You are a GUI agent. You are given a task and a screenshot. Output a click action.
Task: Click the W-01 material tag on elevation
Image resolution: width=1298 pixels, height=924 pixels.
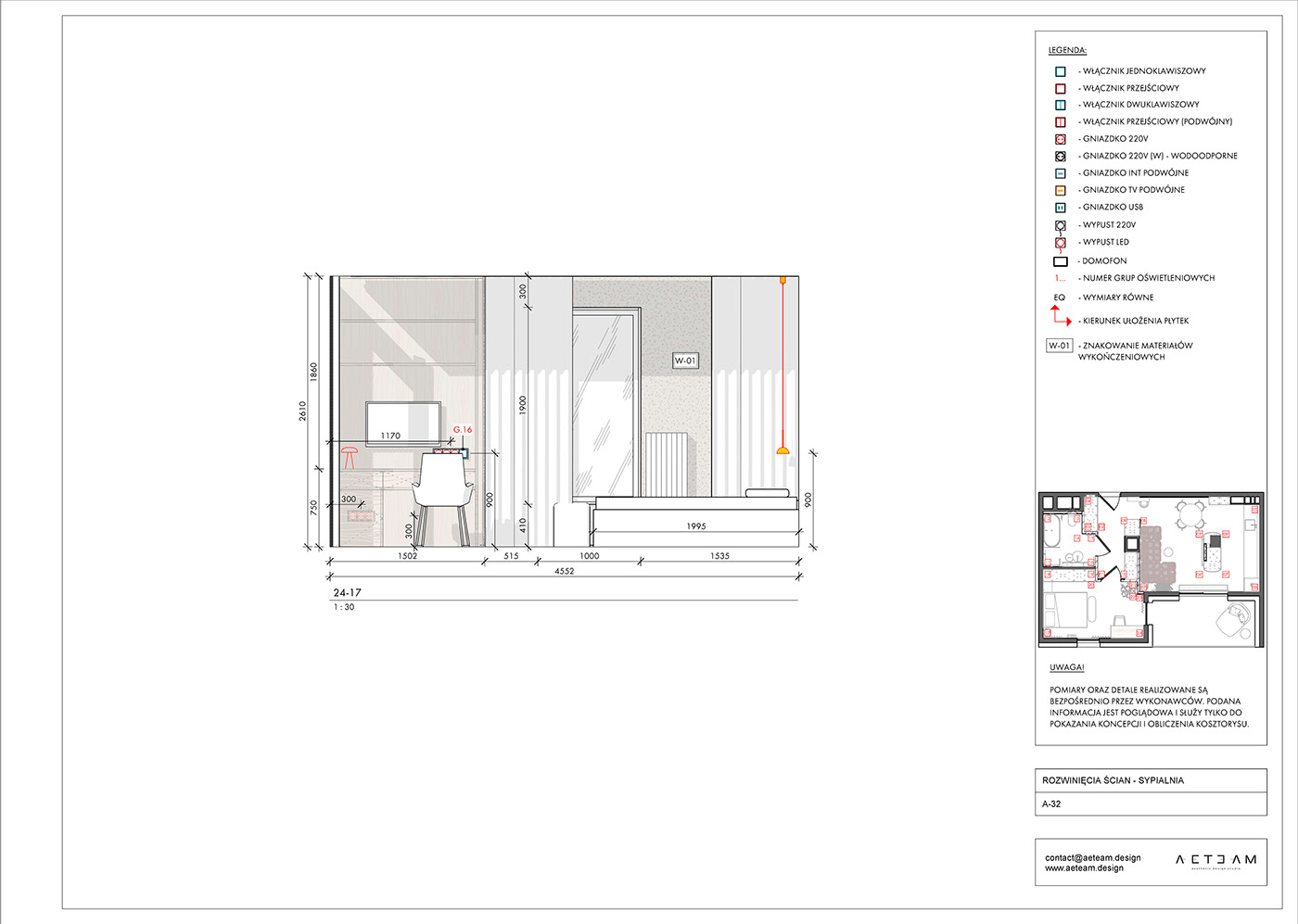coord(684,361)
